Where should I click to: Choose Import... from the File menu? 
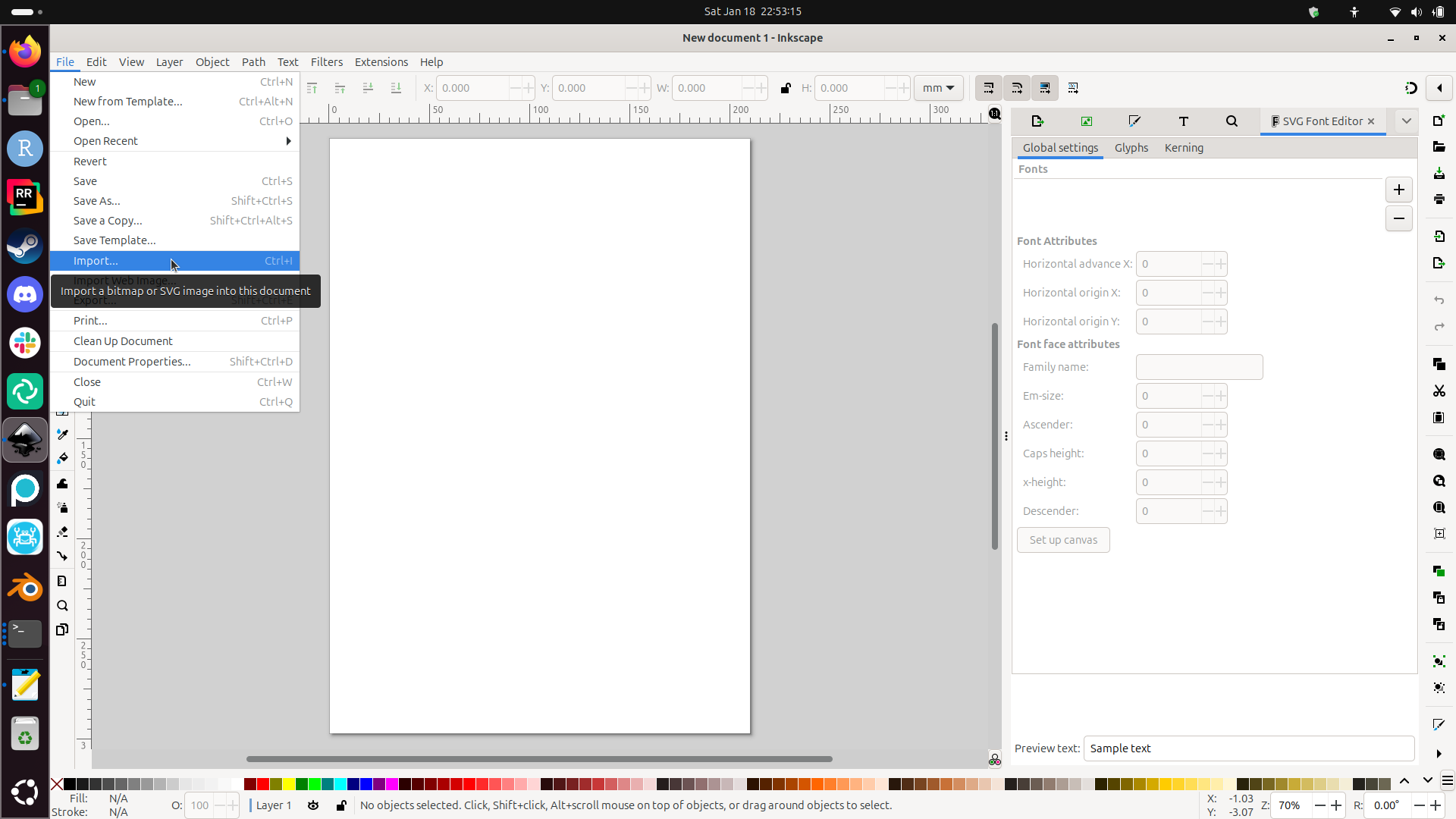point(175,261)
